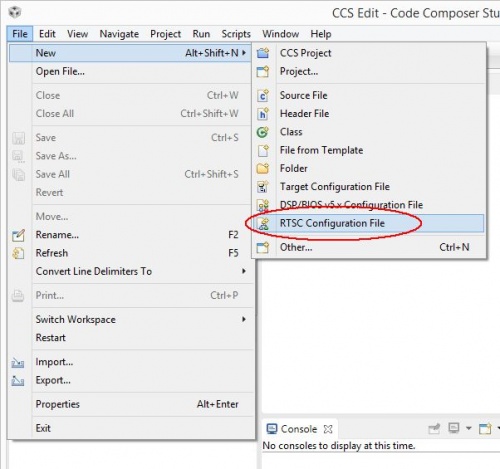The height and width of the screenshot is (469, 500).
Task: Select Class in New submenu
Action: pyautogui.click(x=369, y=132)
